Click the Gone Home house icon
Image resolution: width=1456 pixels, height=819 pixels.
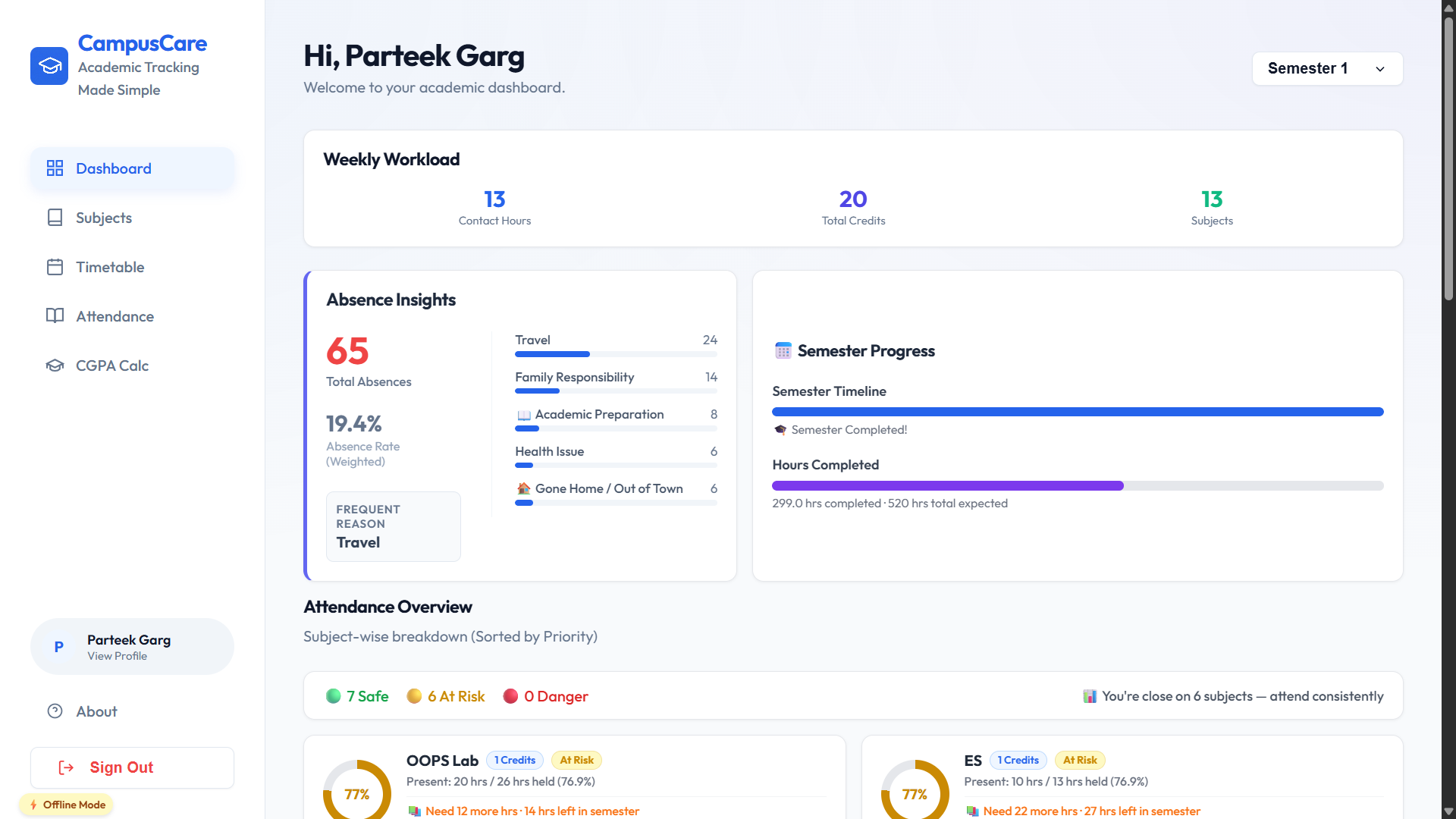click(x=523, y=488)
